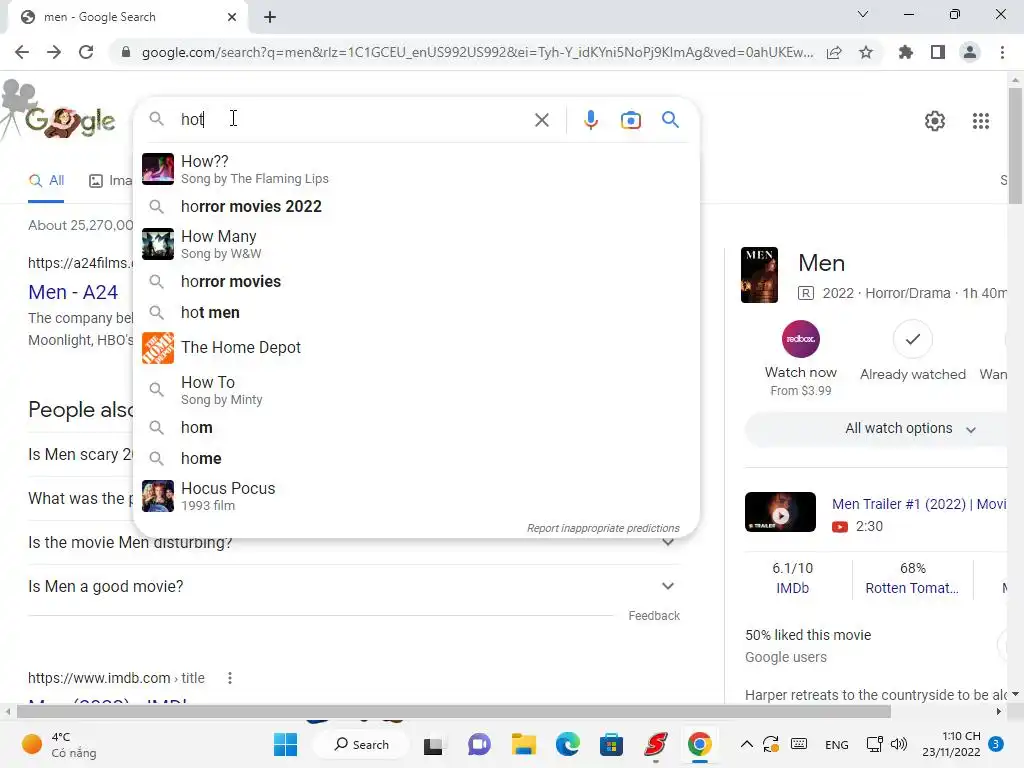The height and width of the screenshot is (768, 1024).
Task: Open Google settings gear icon
Action: (935, 121)
